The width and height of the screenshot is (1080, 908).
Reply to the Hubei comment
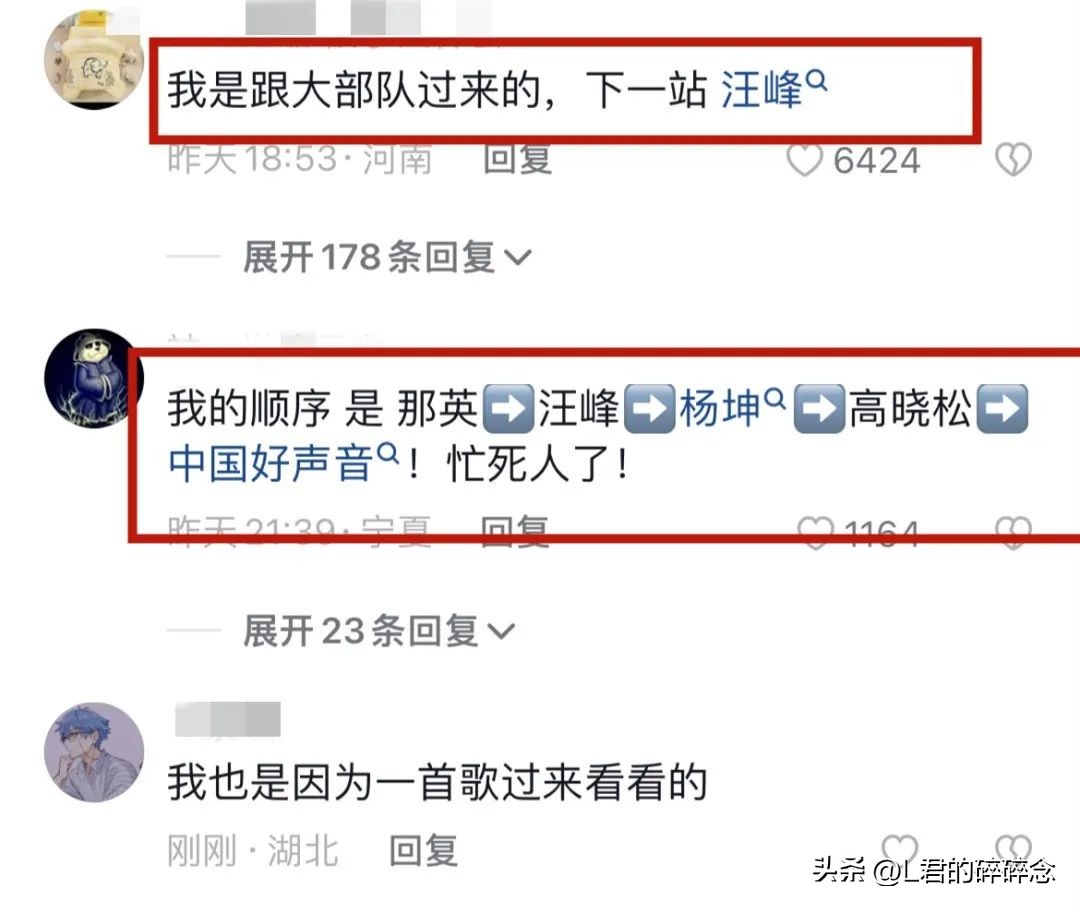click(x=423, y=850)
